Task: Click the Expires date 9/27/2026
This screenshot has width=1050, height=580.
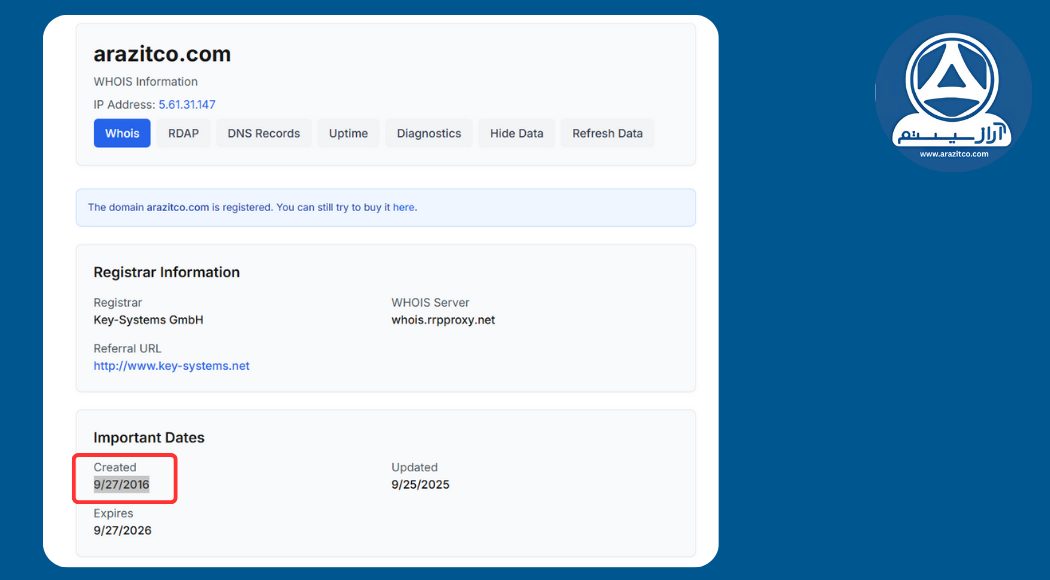Action: pos(122,531)
